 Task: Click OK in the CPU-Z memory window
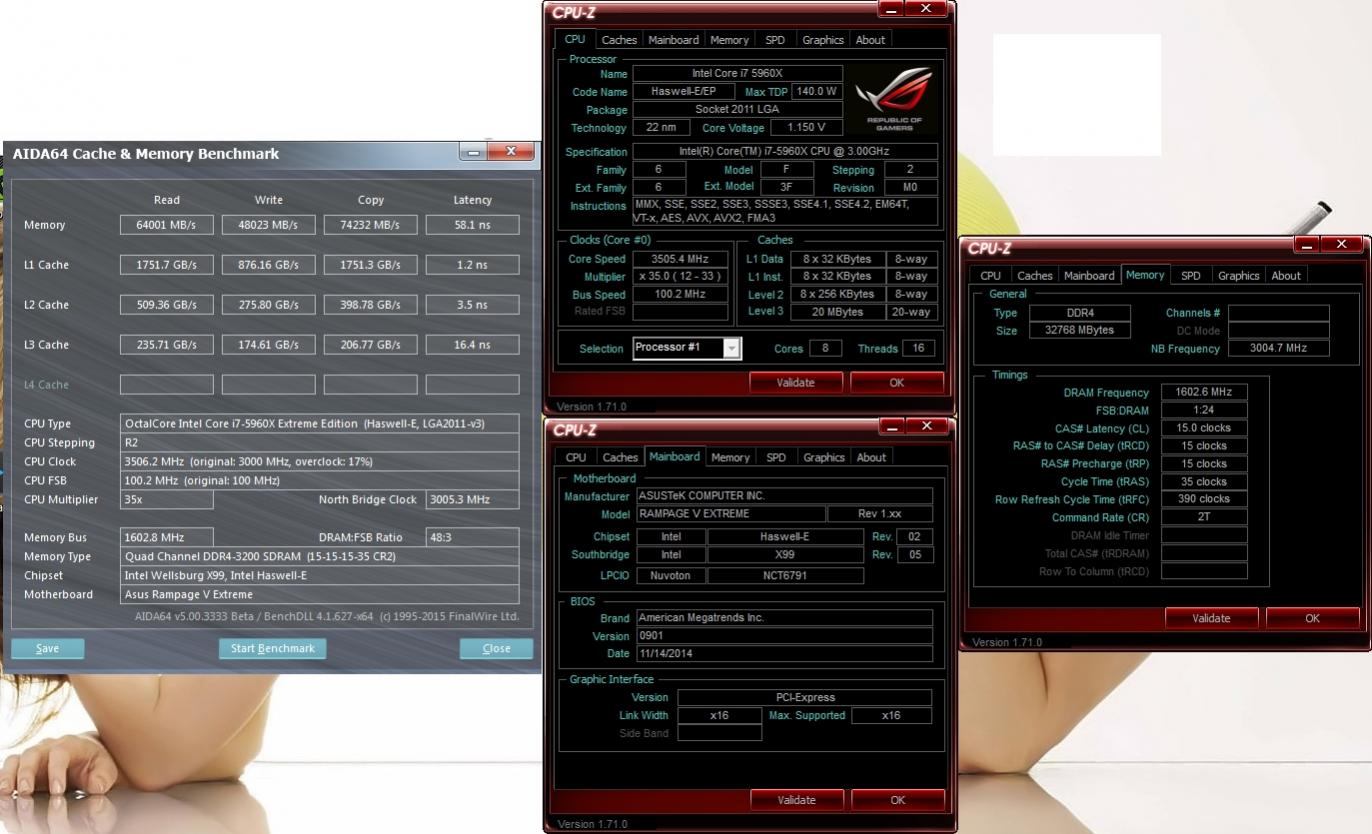(1312, 618)
